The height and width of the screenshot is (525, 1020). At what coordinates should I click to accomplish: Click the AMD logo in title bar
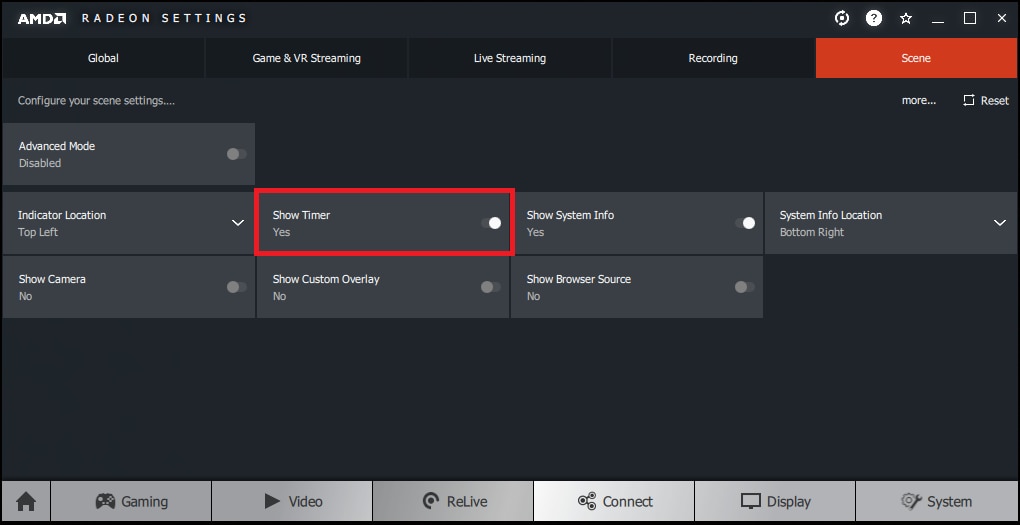point(42,18)
